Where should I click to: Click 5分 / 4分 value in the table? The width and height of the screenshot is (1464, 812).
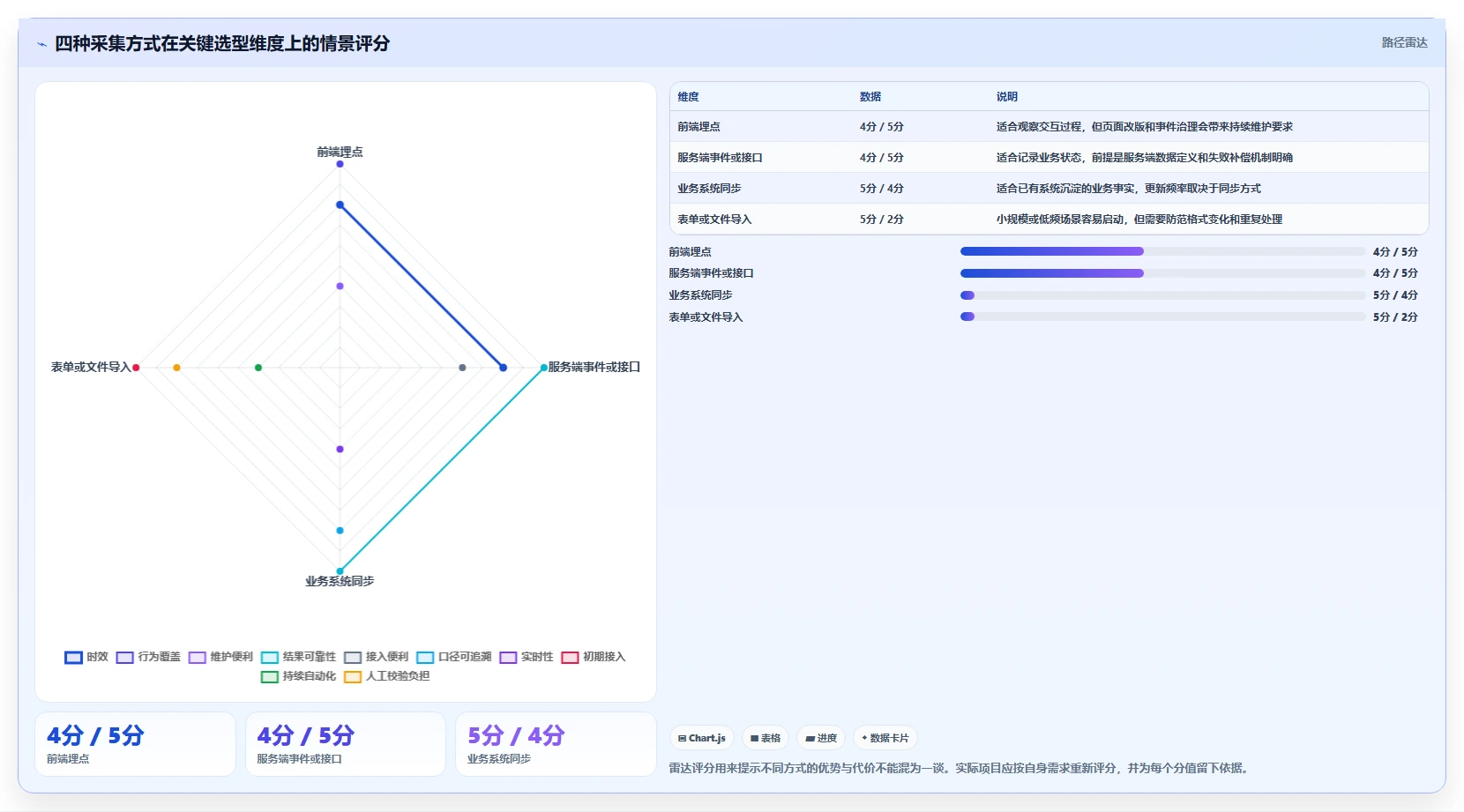[x=882, y=189]
